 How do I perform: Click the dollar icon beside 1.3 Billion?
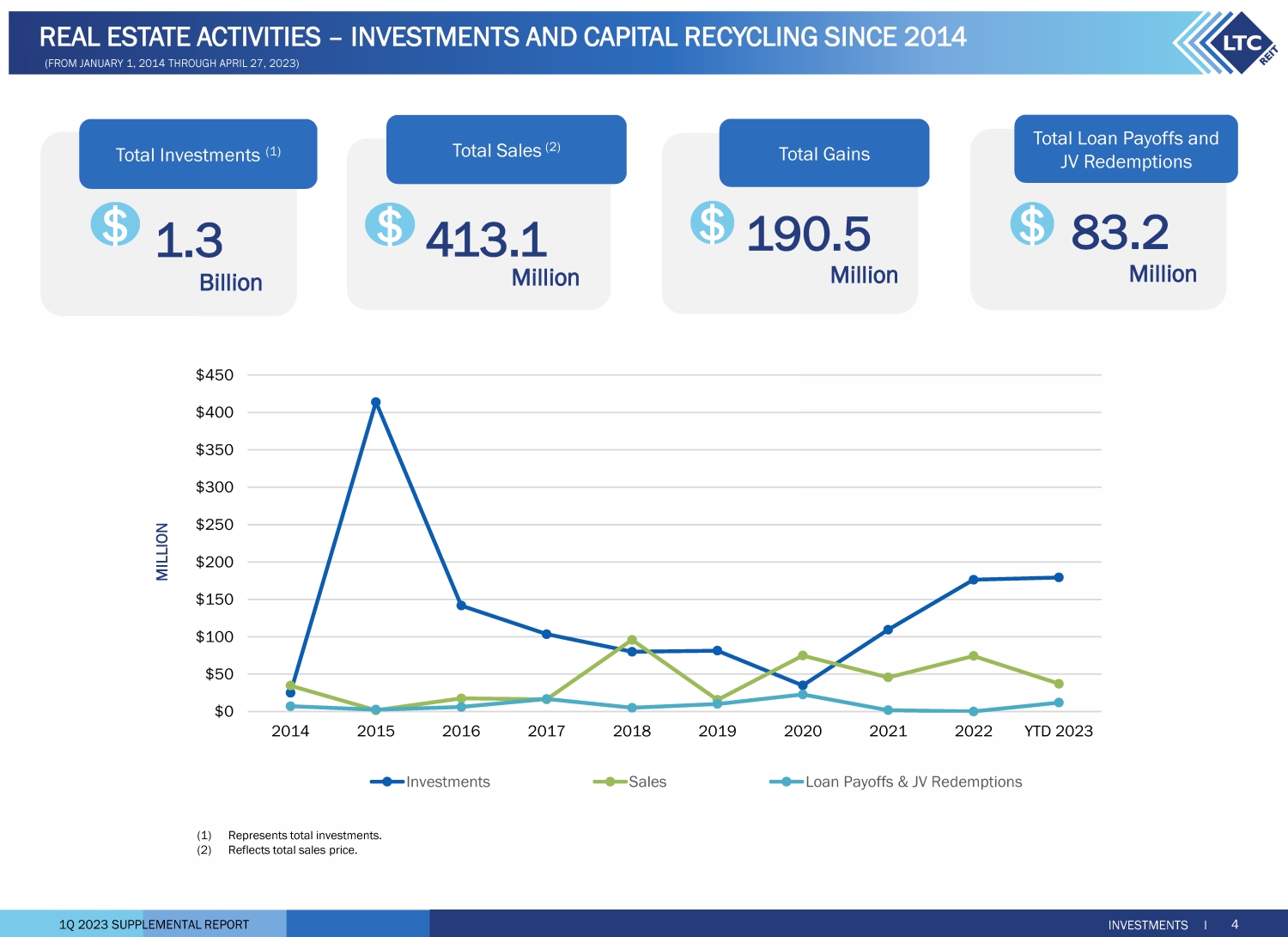(115, 224)
